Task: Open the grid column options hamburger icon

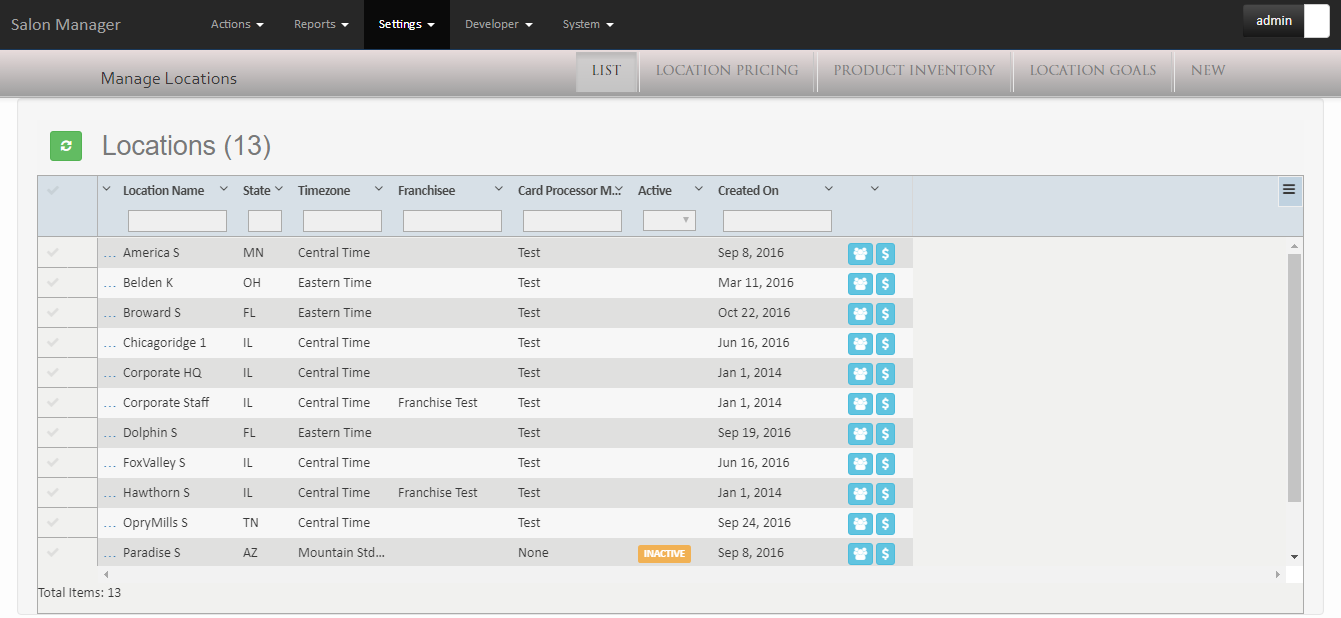Action: pyautogui.click(x=1288, y=190)
